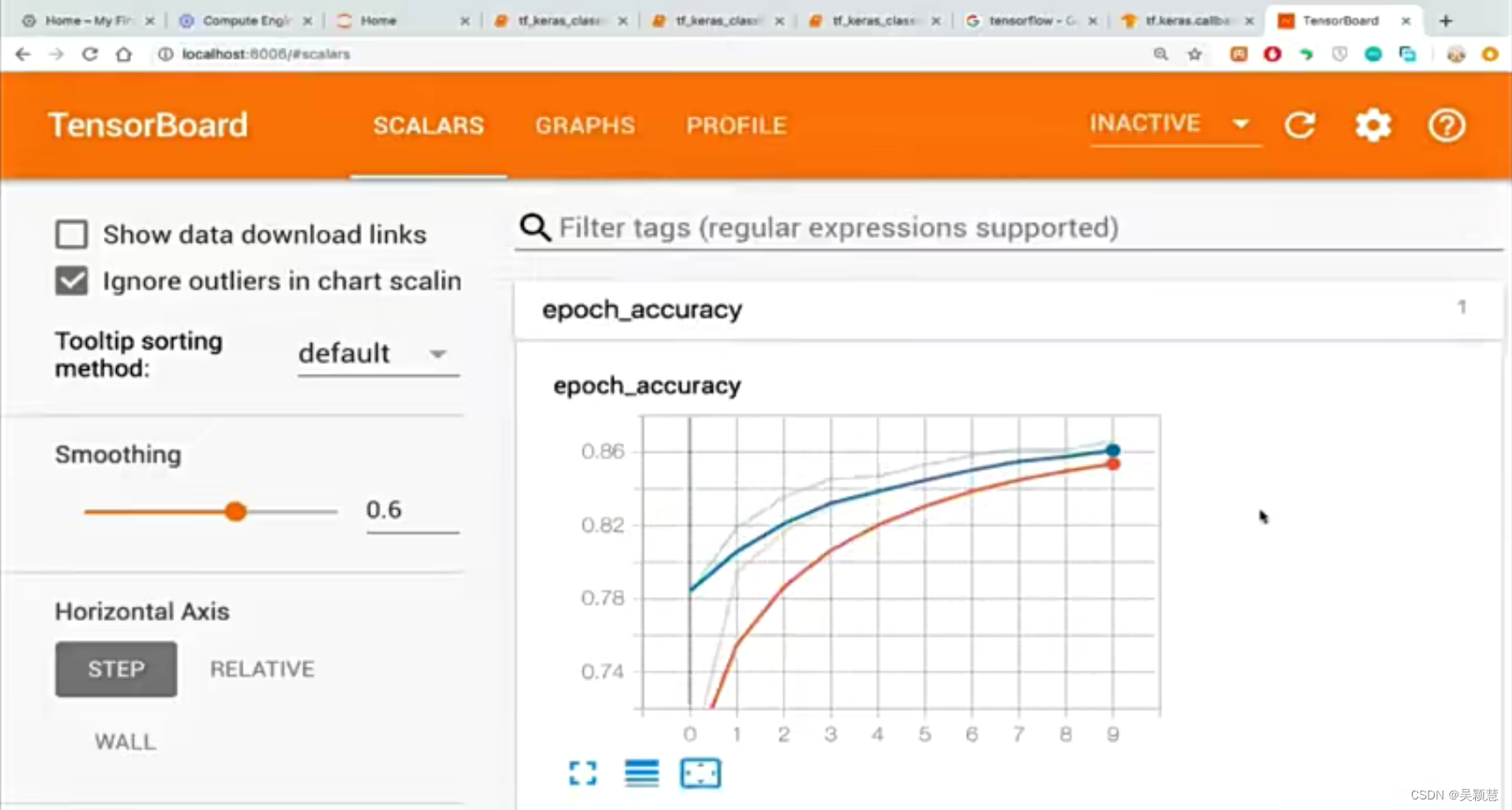Expand the epoch_accuracy chart to full size
This screenshot has height=810, width=1512.
[x=583, y=774]
